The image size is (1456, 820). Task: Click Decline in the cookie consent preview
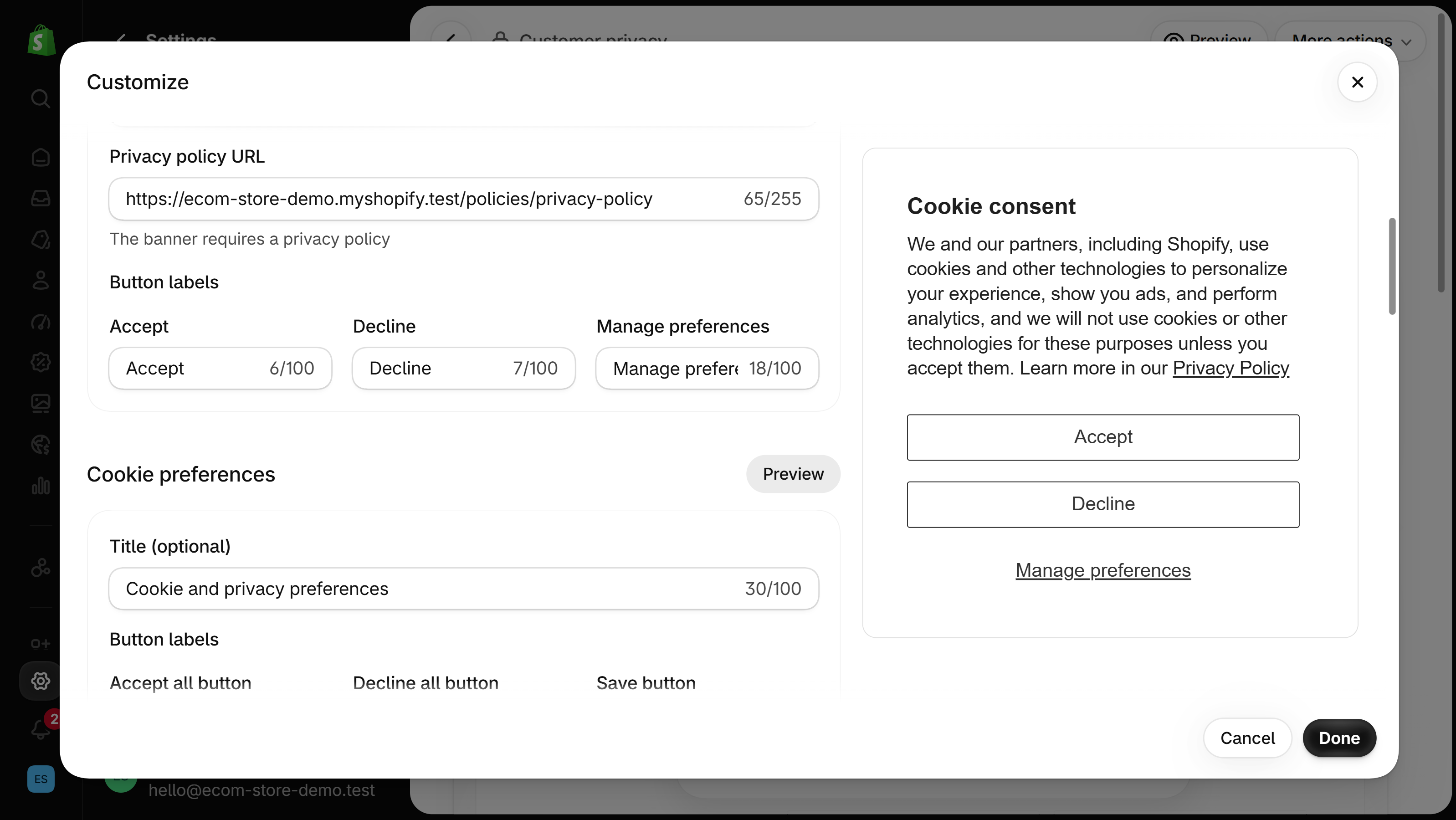pyautogui.click(x=1103, y=504)
